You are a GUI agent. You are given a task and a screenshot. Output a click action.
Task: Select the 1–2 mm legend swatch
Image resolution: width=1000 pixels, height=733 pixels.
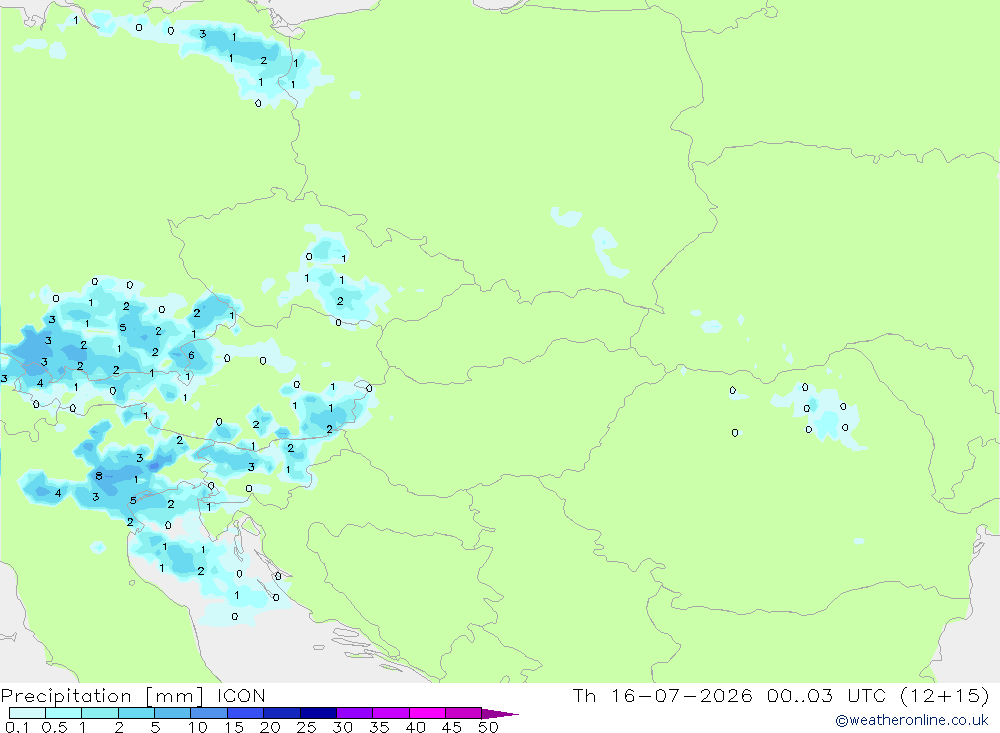[x=100, y=713]
